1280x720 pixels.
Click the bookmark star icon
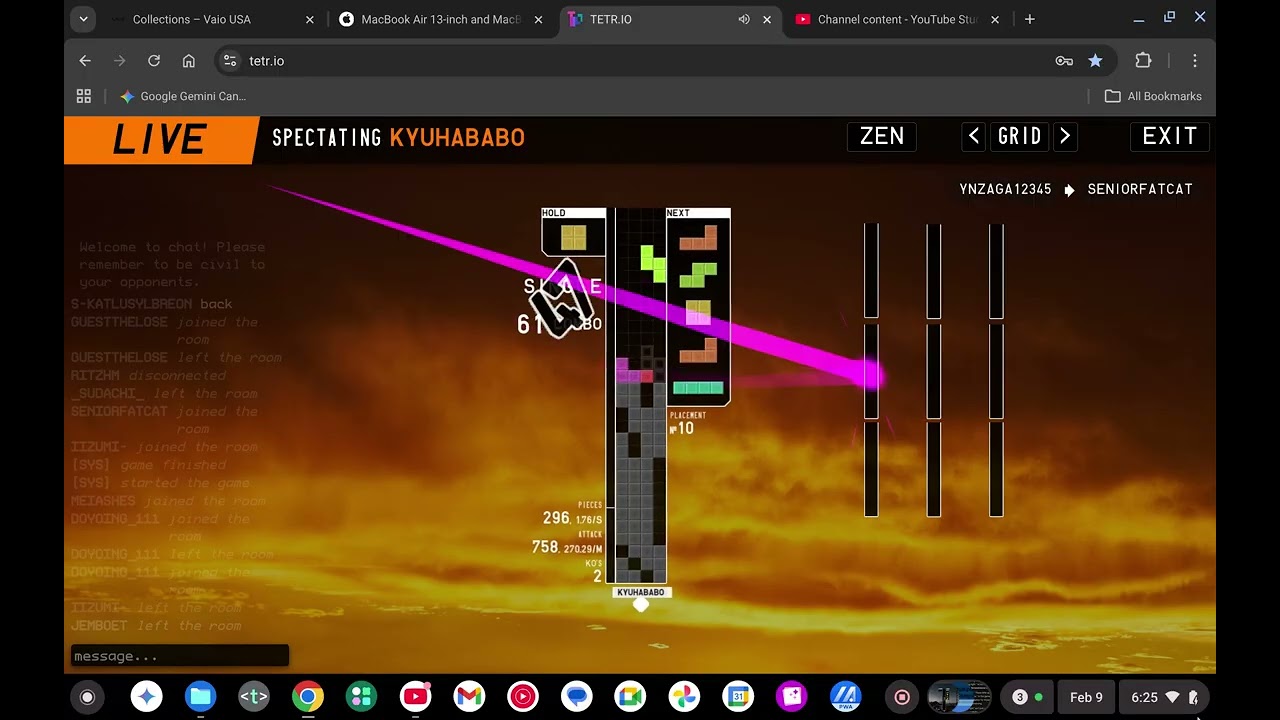tap(1095, 61)
